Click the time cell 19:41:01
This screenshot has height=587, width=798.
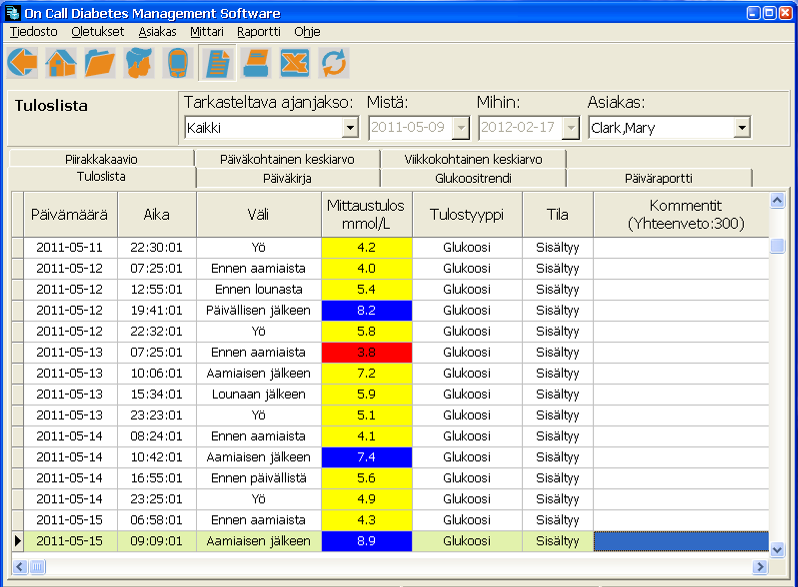156,311
